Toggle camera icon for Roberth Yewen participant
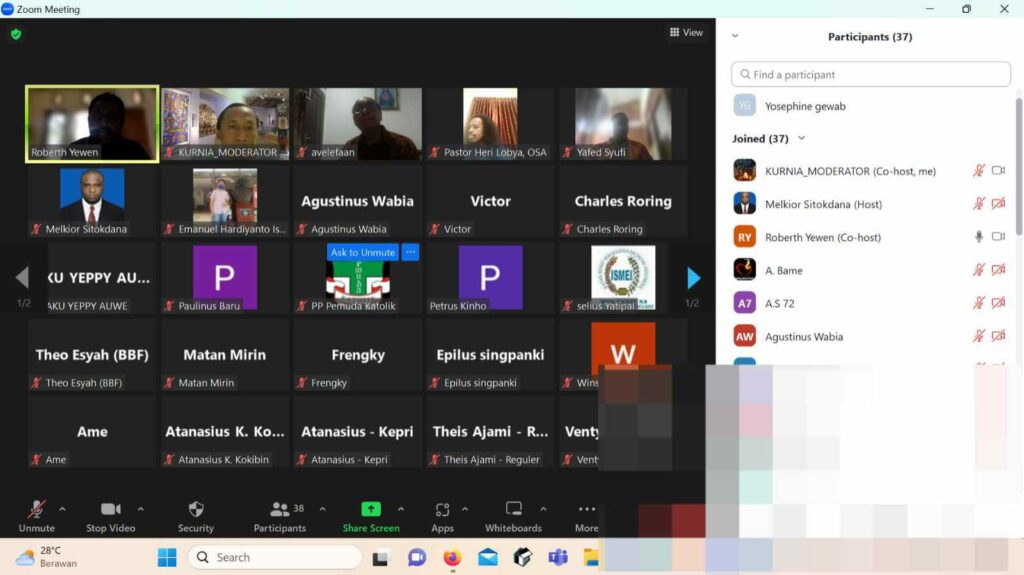 point(997,237)
